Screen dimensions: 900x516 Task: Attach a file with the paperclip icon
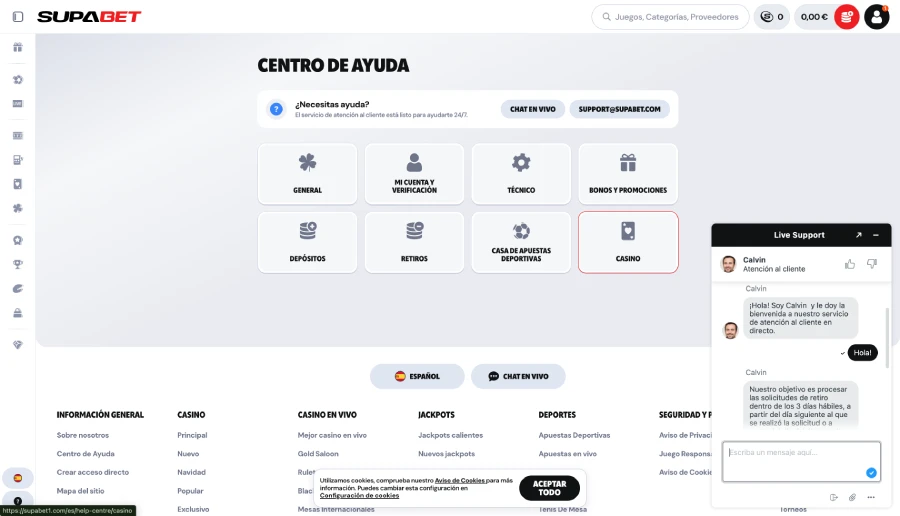852,497
